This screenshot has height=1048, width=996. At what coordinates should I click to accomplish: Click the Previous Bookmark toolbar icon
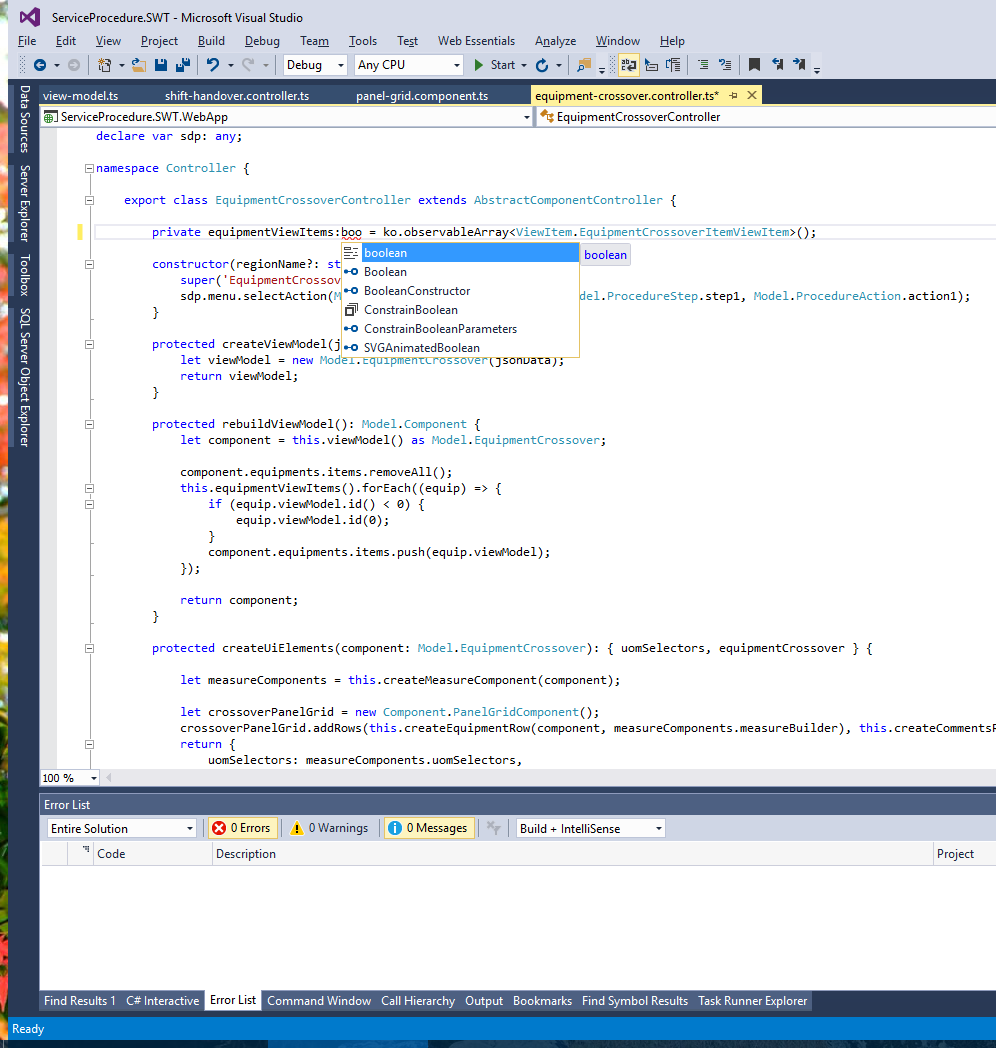(777, 65)
